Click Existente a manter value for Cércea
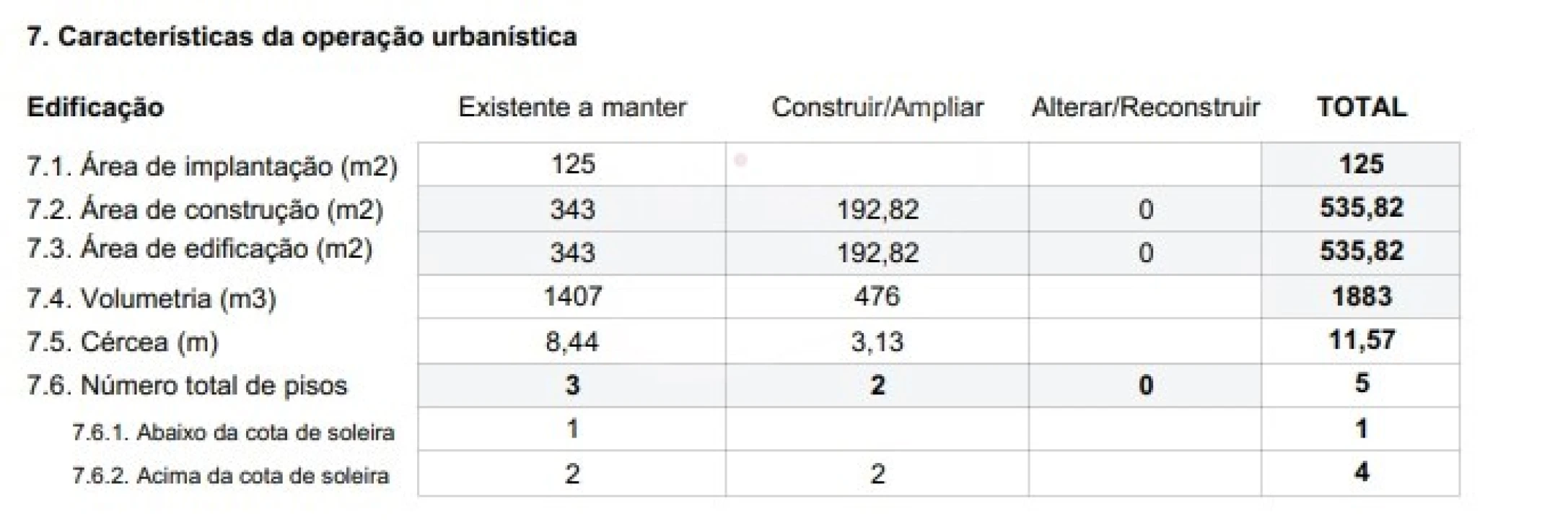The width and height of the screenshot is (1568, 520). [572, 341]
